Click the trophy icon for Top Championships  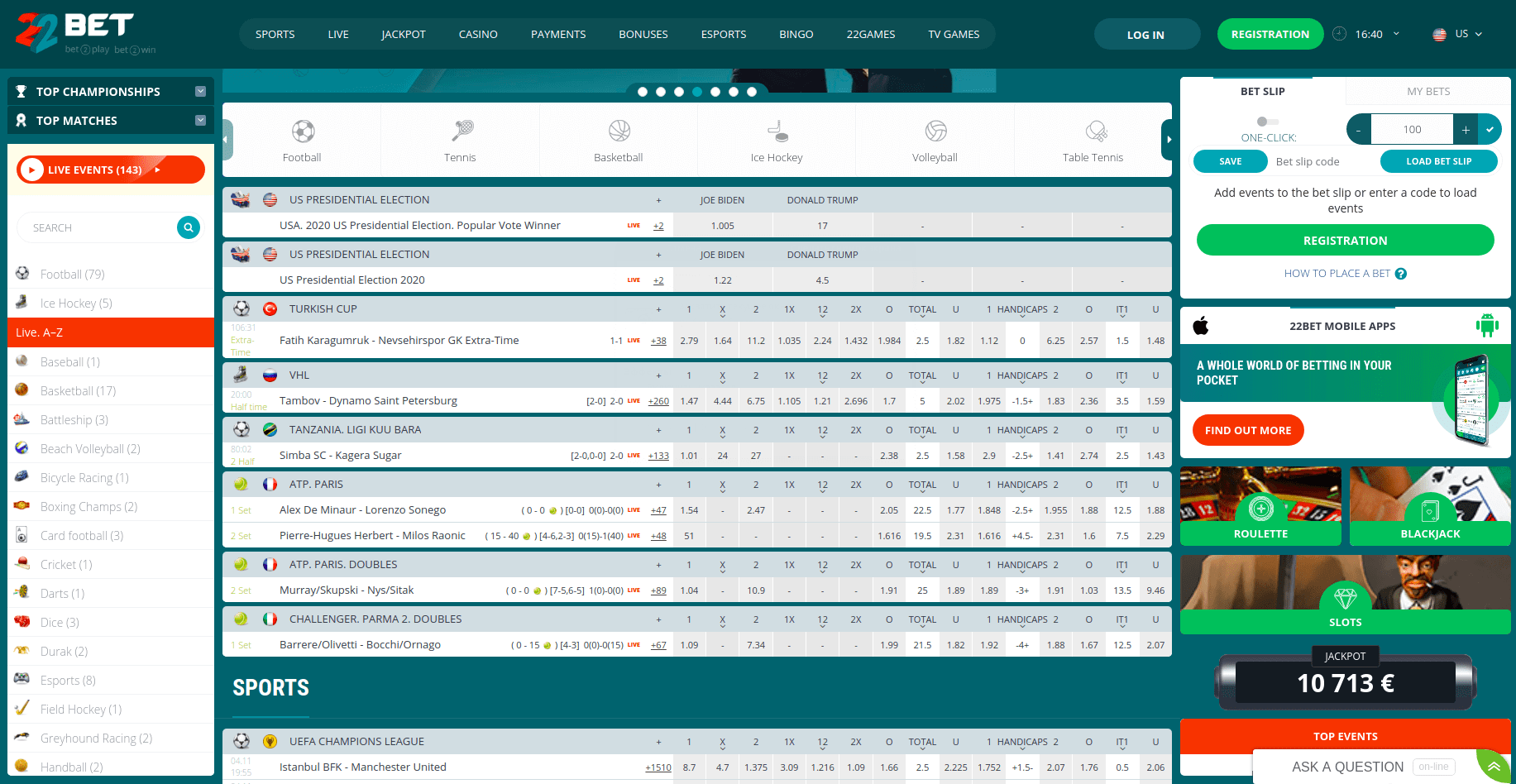(x=22, y=91)
